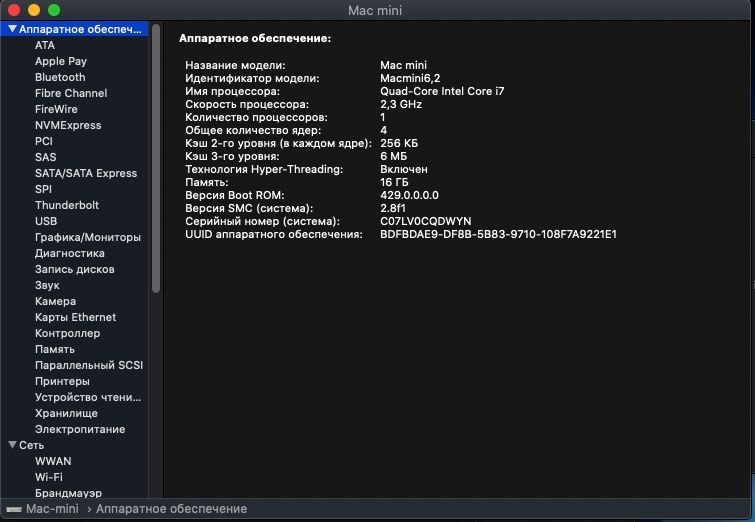Click the serial number C07LV0CQDWYN
The image size is (755, 522).
coord(426,221)
